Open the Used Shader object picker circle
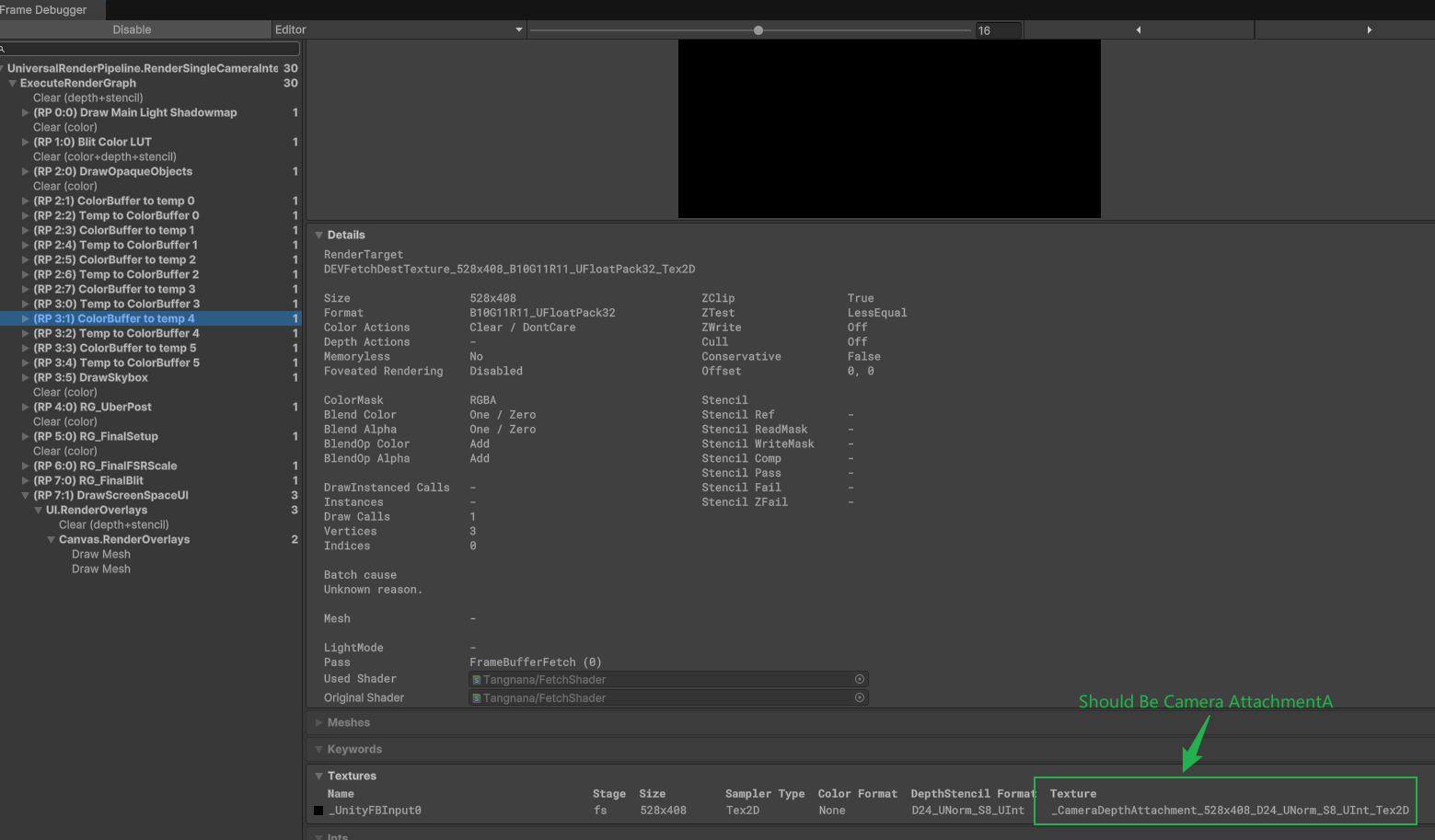Viewport: 1435px width, 840px height. [x=860, y=679]
